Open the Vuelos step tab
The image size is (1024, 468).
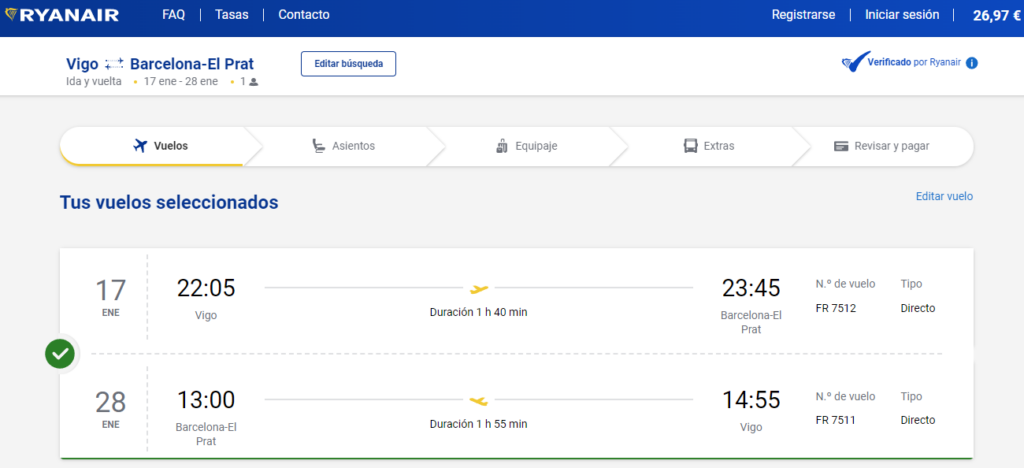(152, 146)
